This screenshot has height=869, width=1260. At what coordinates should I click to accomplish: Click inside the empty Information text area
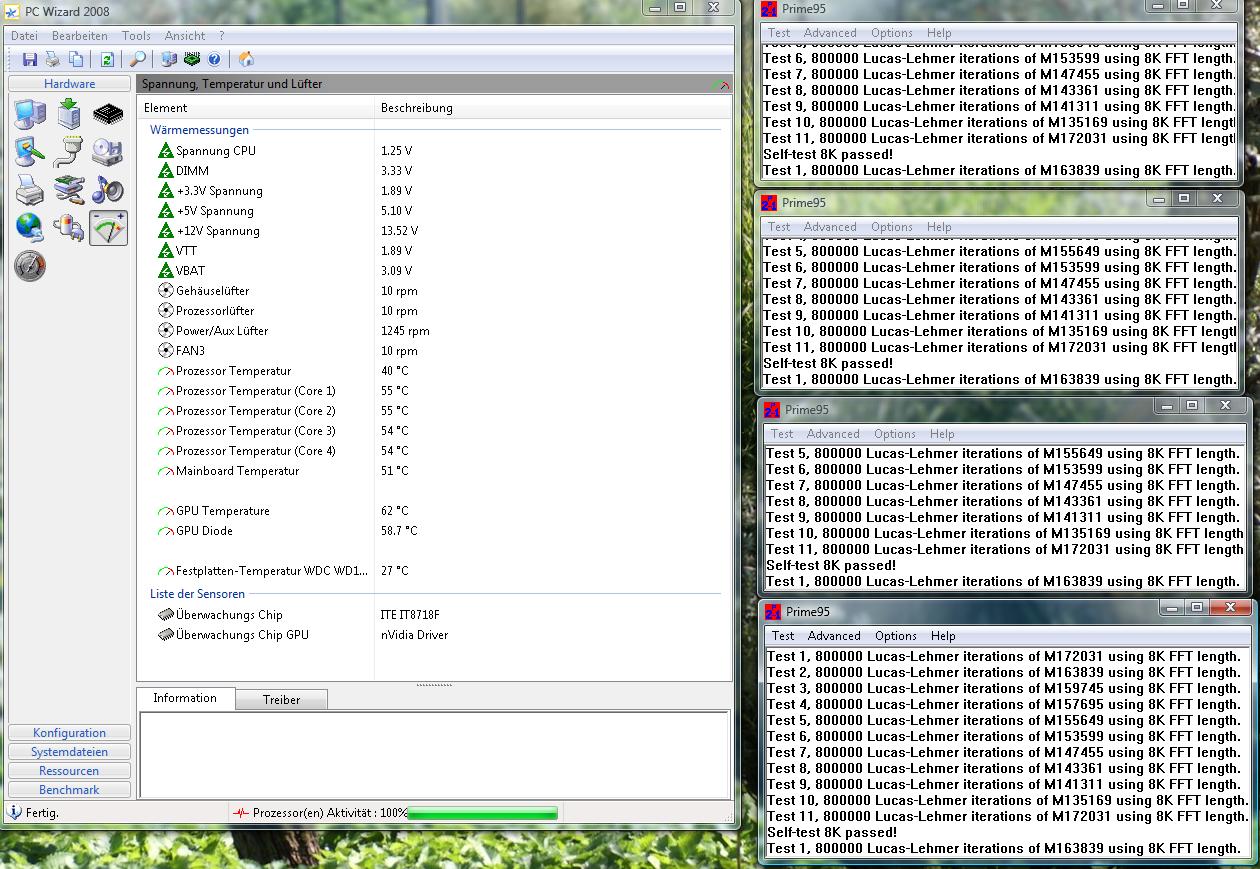(x=434, y=755)
